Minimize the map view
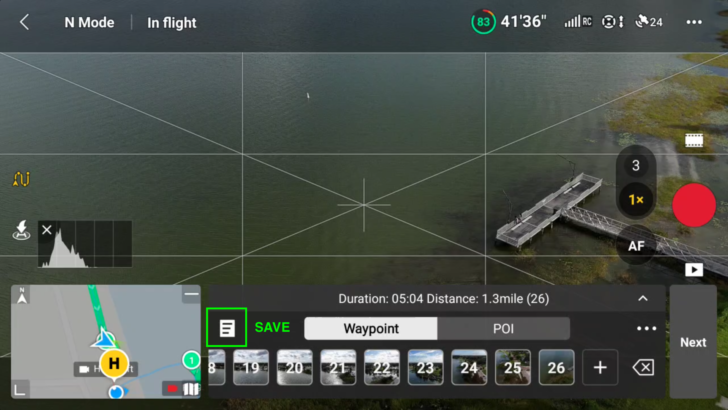This screenshot has height=410, width=728. [191, 294]
